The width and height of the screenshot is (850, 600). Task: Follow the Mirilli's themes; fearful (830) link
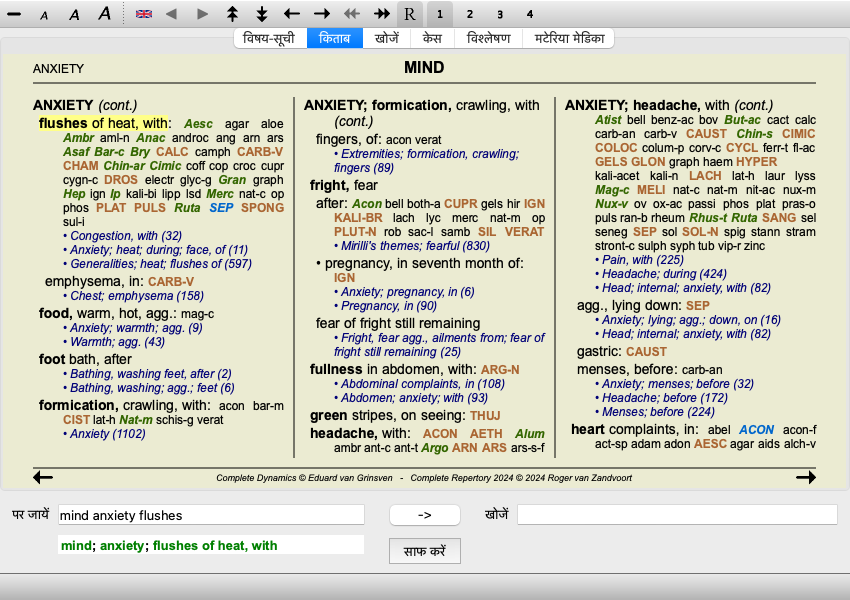[x=415, y=246]
